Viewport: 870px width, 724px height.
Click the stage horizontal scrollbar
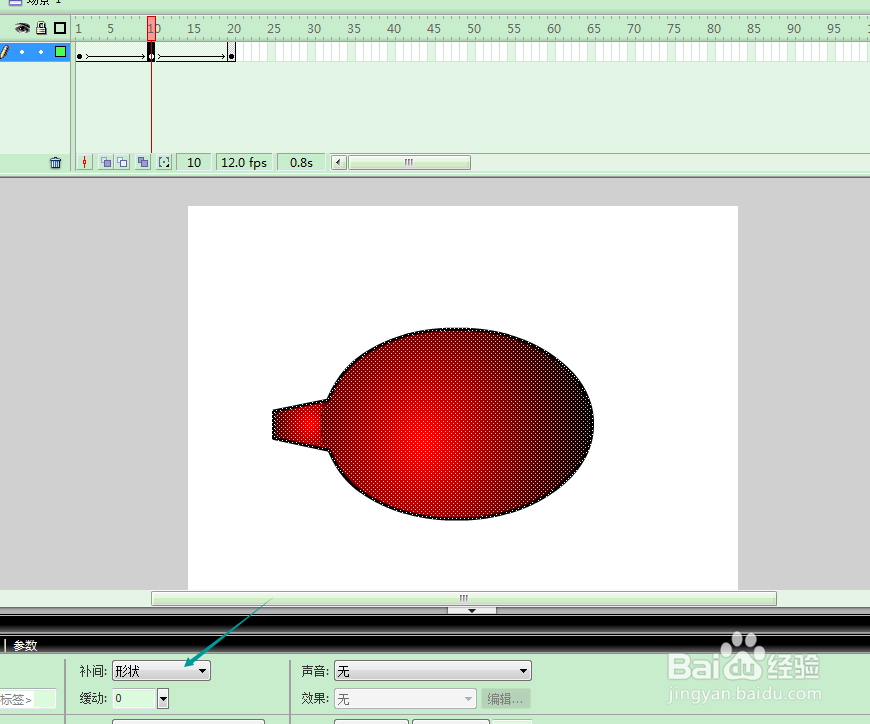(464, 598)
